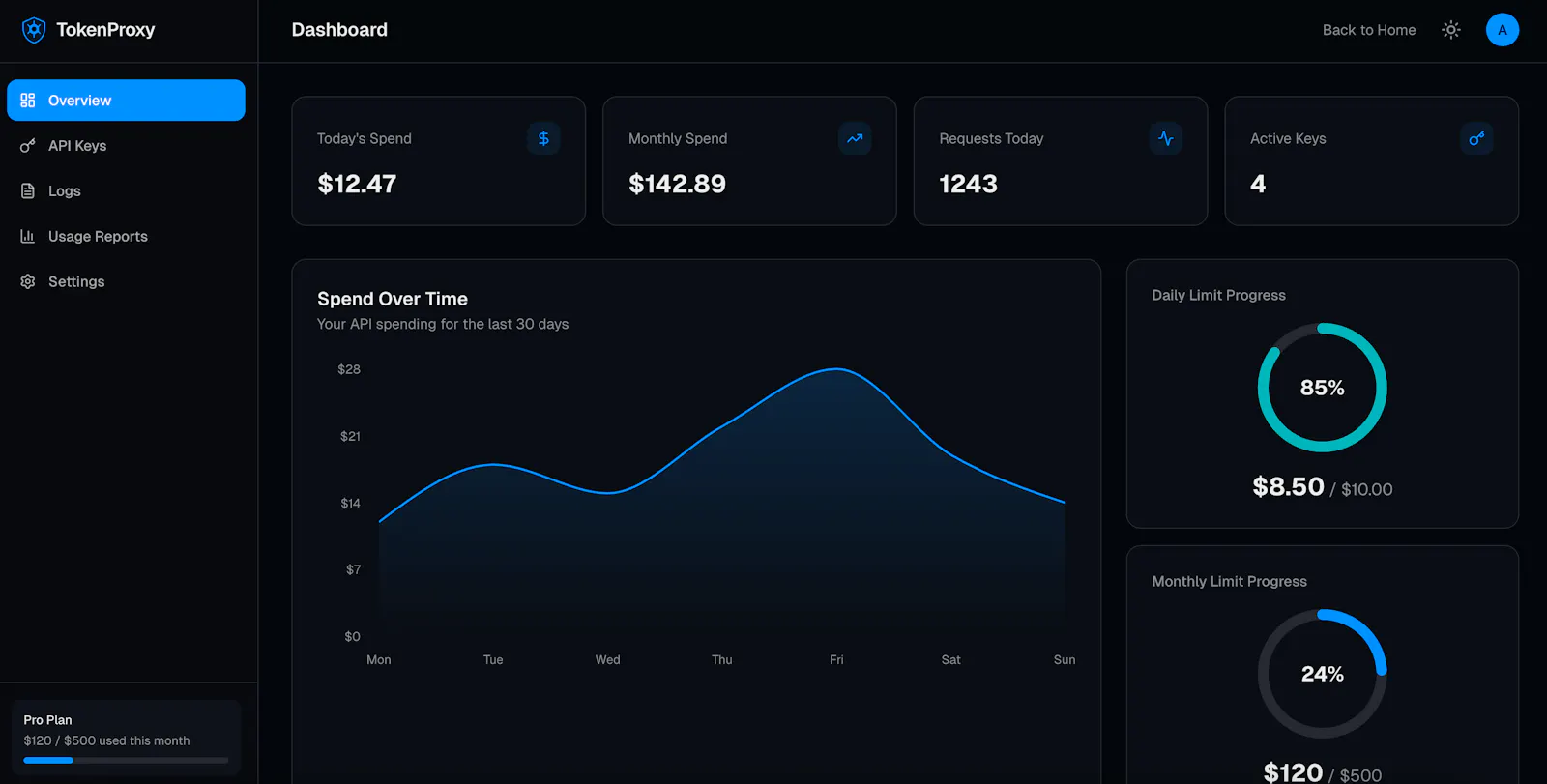Click the $0 y-axis label

click(352, 636)
